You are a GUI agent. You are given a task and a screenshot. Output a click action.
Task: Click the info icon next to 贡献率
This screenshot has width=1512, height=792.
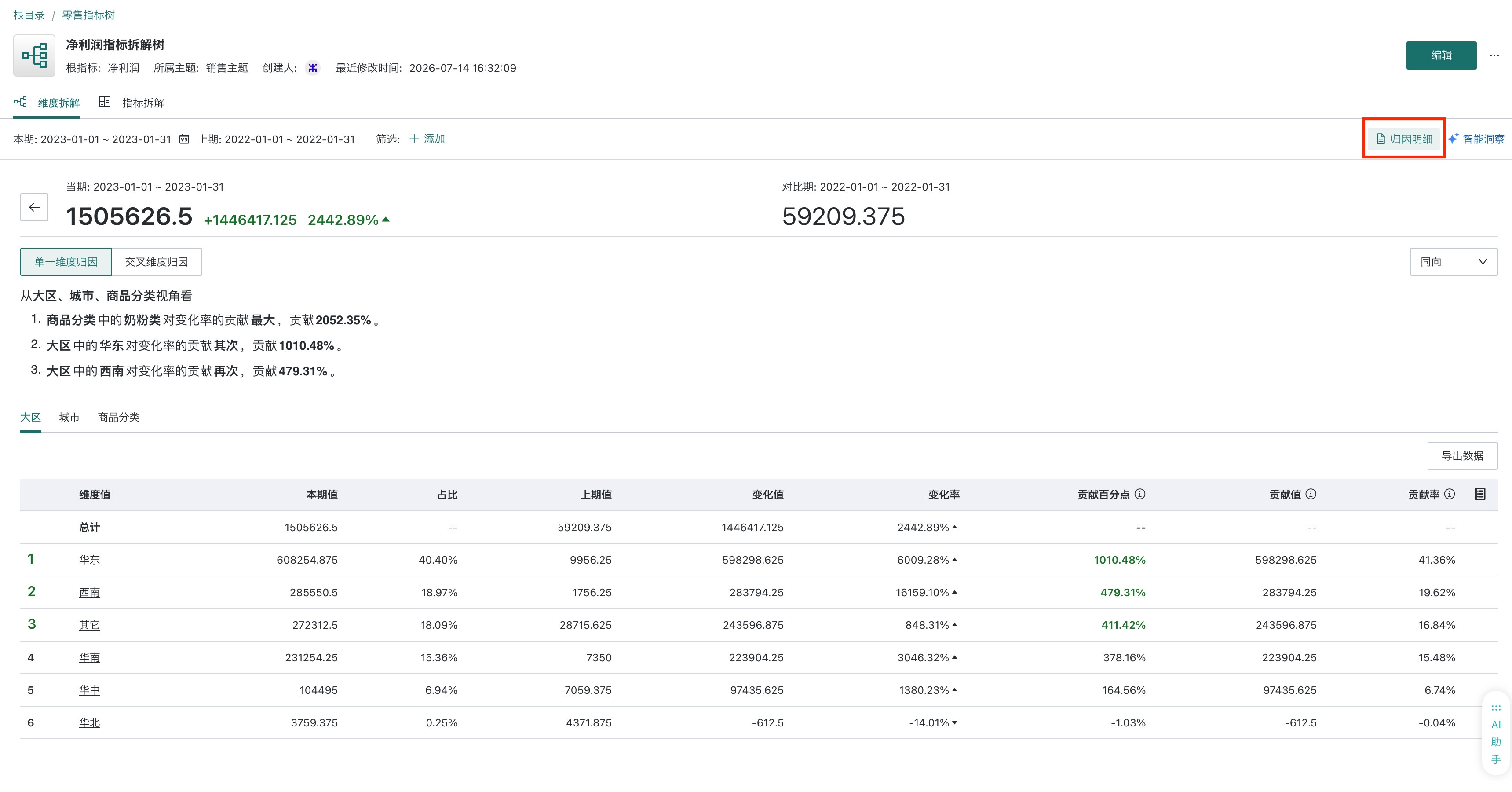pos(1449,494)
